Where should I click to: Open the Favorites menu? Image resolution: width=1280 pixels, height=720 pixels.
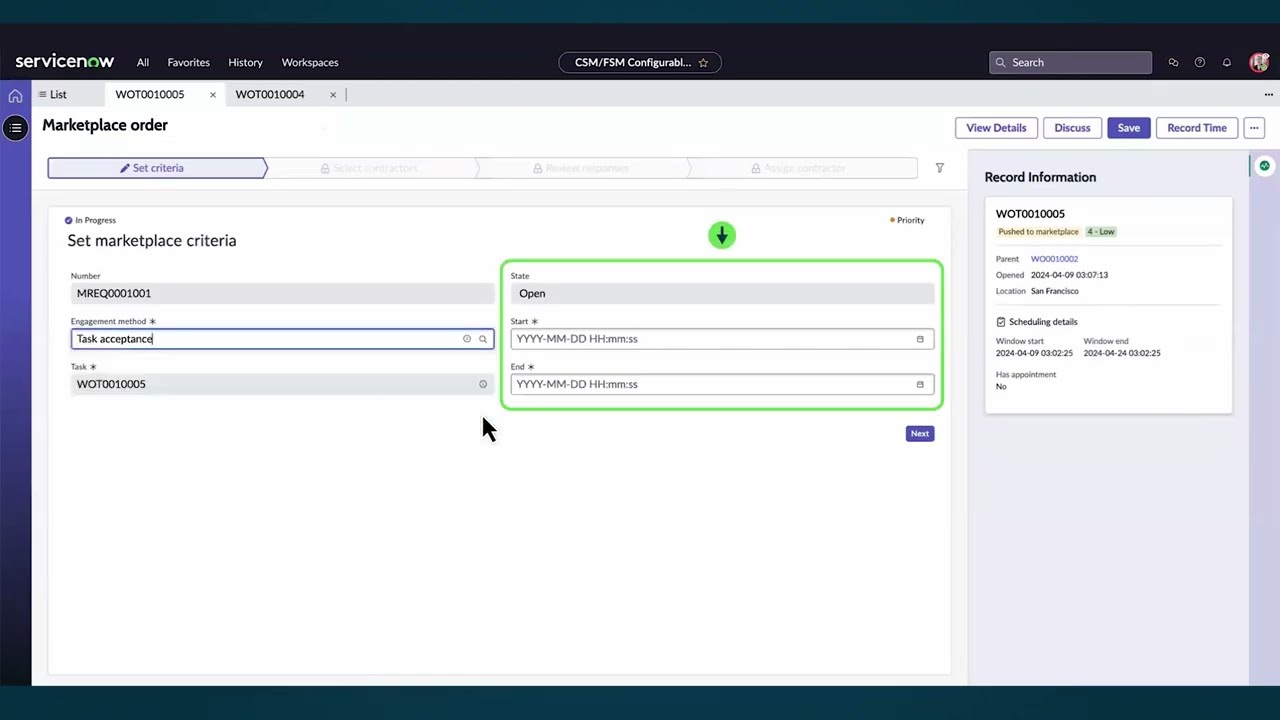pyautogui.click(x=188, y=62)
